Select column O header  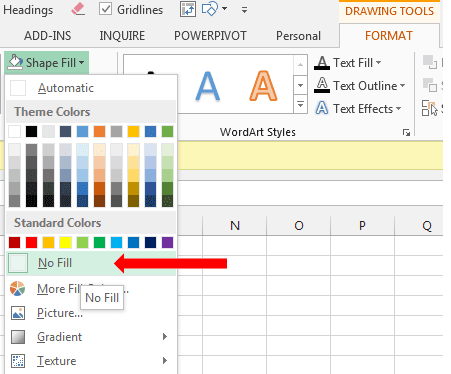299,226
